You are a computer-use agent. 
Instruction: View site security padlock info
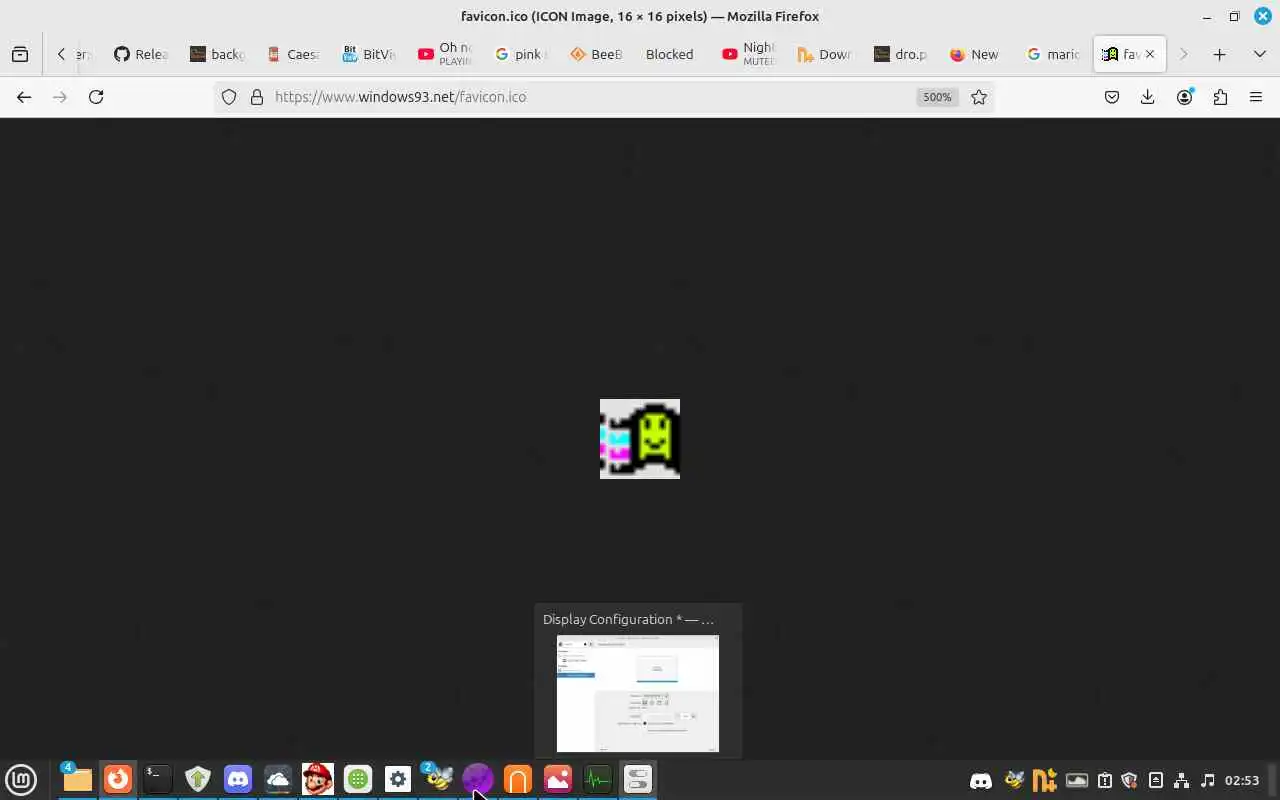257,97
